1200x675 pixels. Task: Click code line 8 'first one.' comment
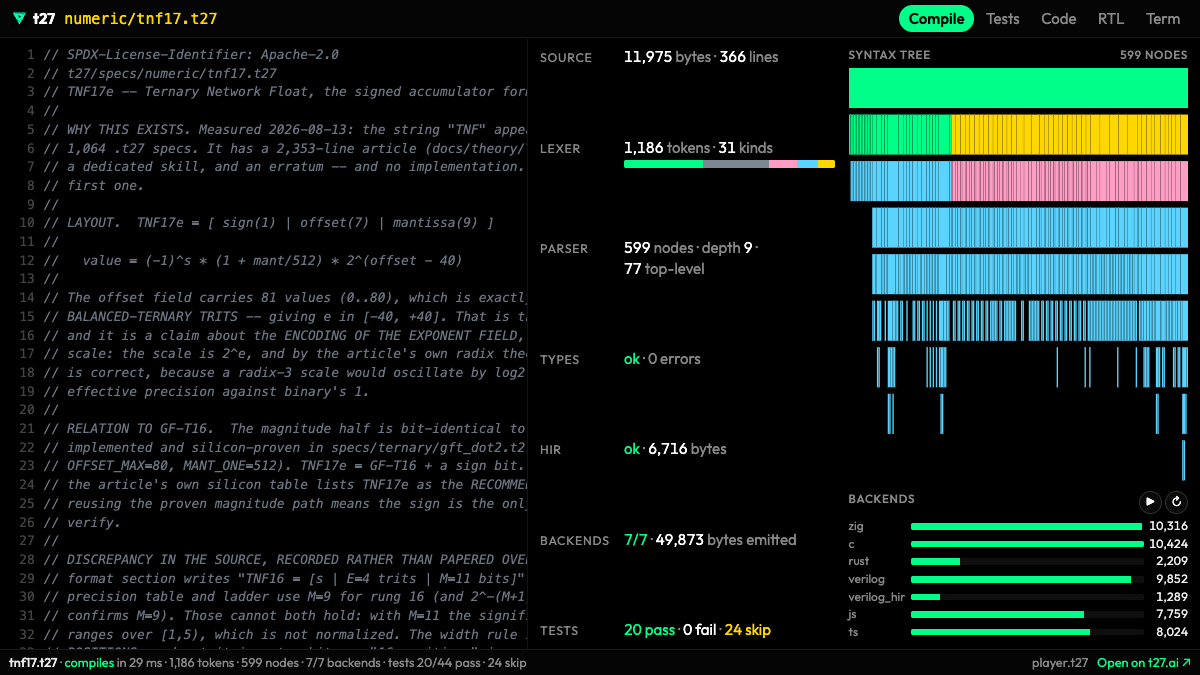click(94, 185)
